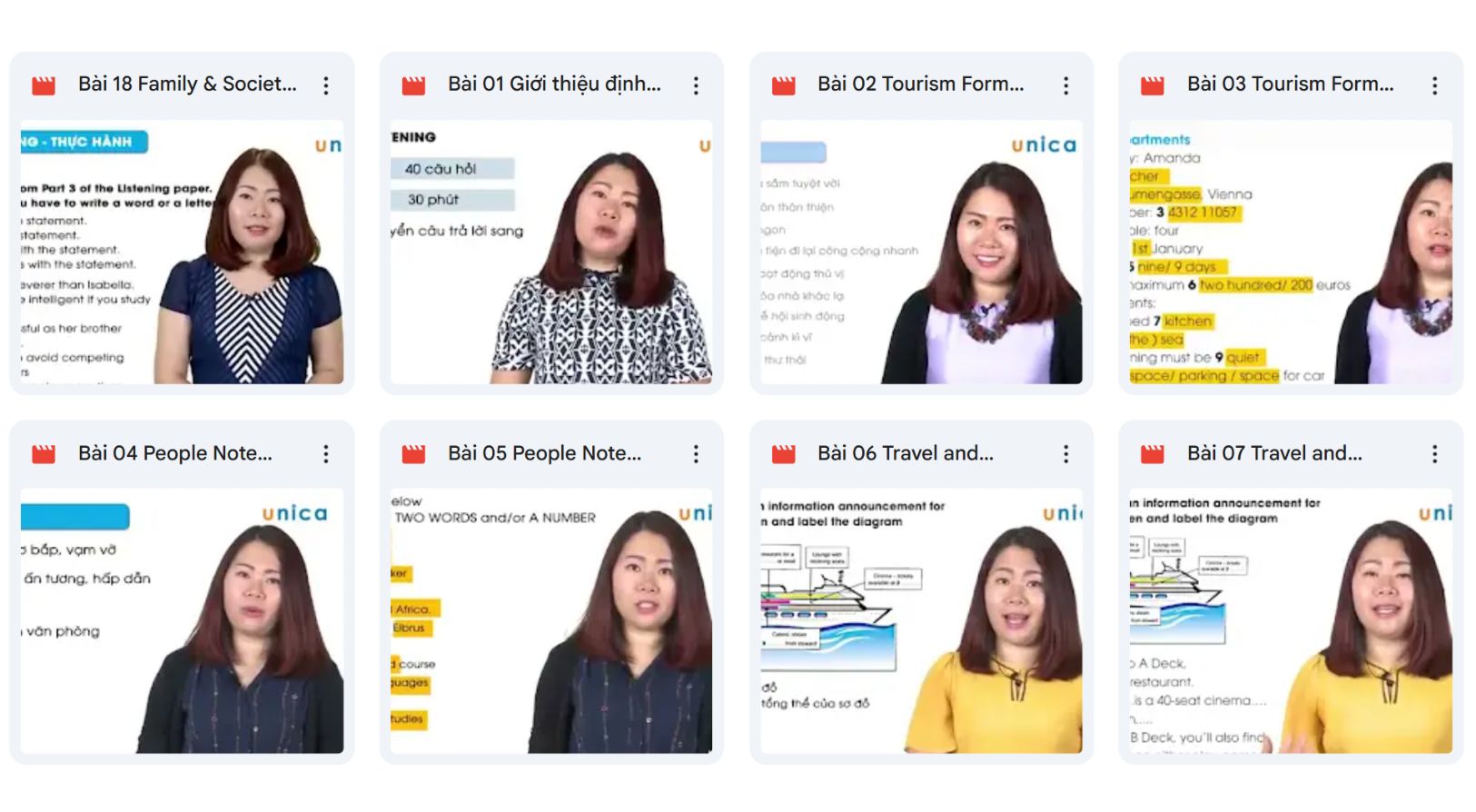
Task: Open the three-dot menu for Bài 01 Giới thiệu định
Action: (696, 85)
